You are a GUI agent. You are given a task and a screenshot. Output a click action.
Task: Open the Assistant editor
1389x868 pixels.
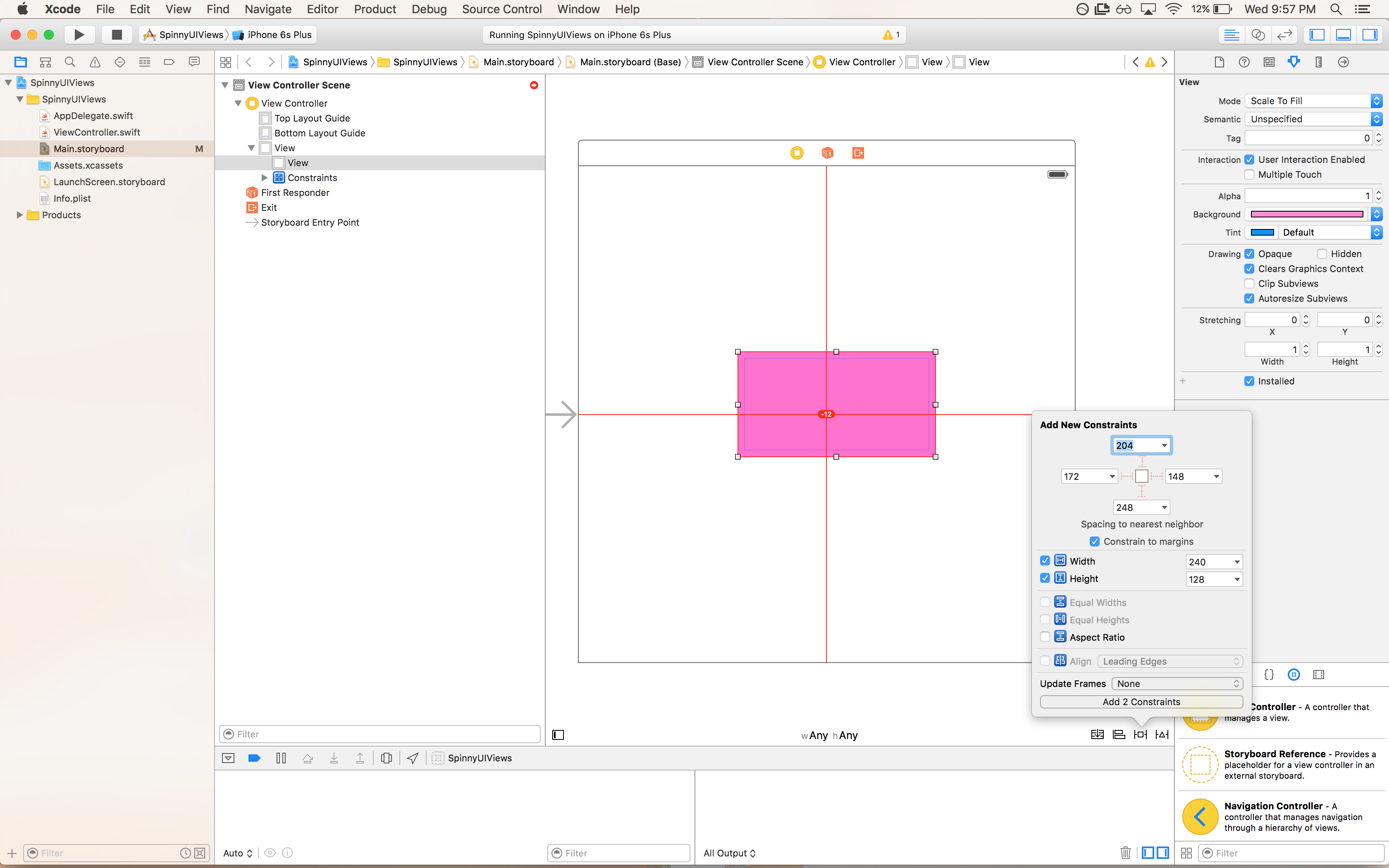[x=1258, y=34]
